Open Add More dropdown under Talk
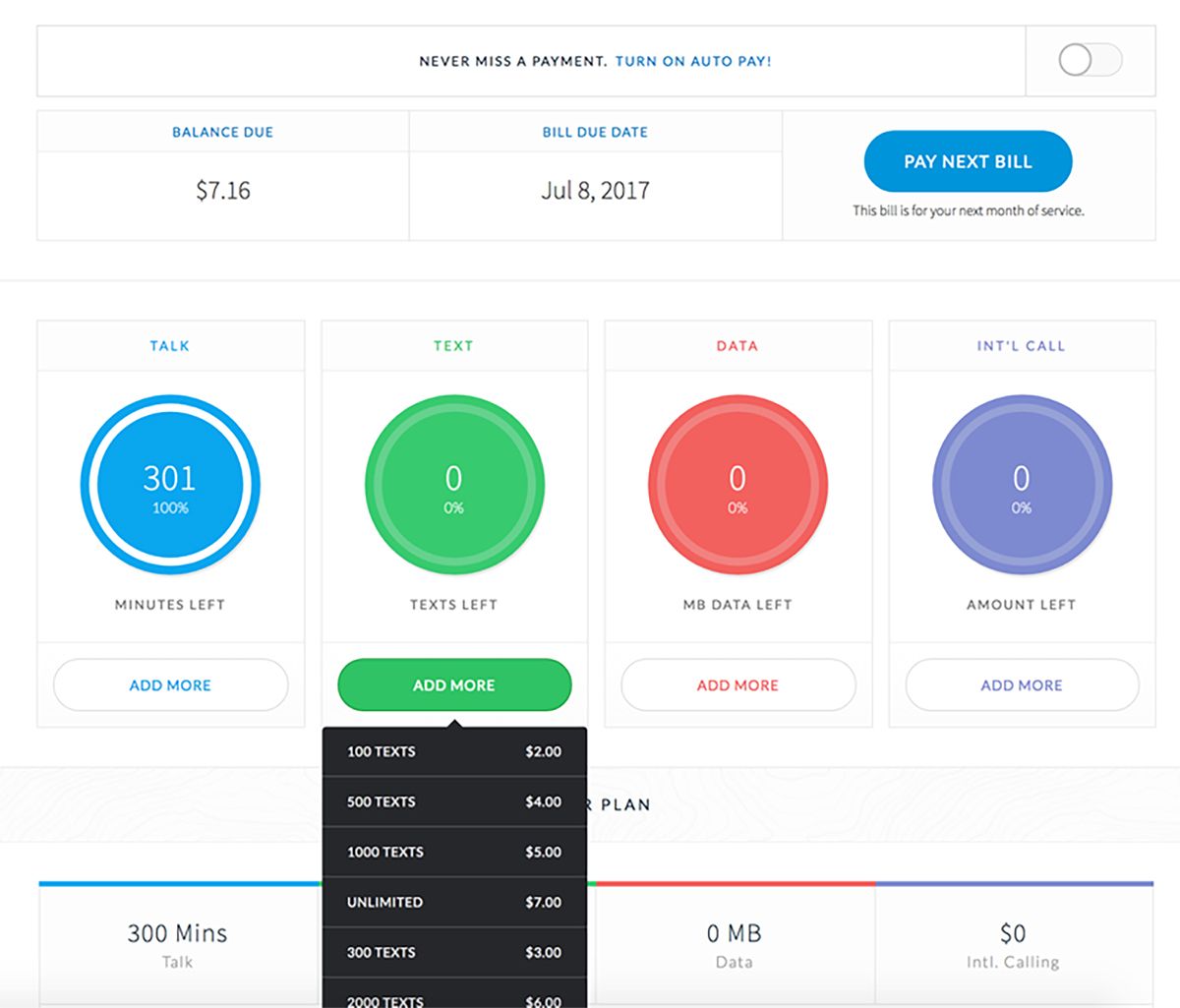 [170, 685]
